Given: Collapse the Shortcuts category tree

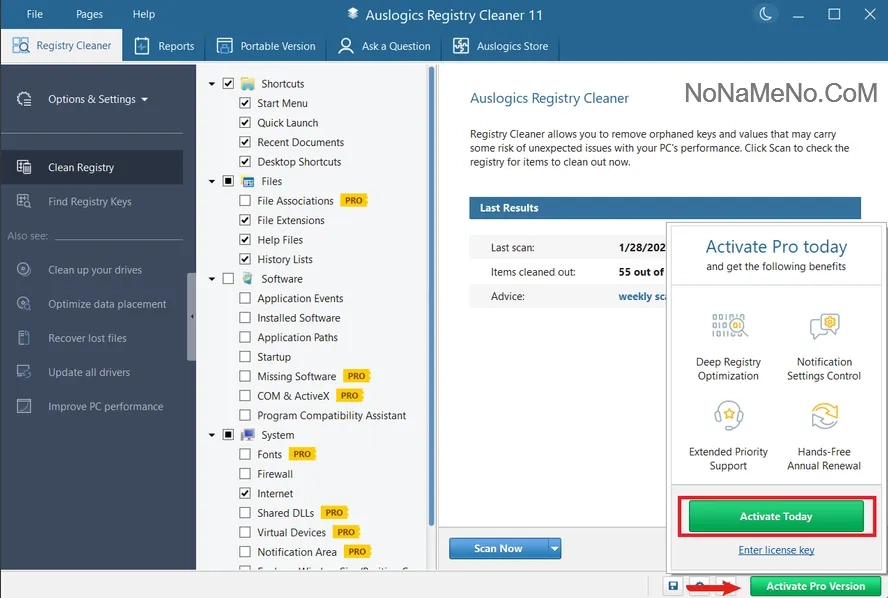Looking at the screenshot, I should pos(212,84).
